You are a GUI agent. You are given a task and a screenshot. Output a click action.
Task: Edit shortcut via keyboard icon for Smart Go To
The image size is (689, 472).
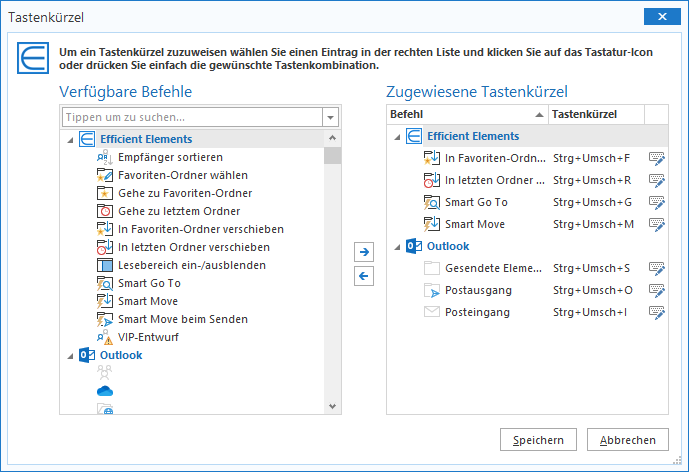point(657,202)
